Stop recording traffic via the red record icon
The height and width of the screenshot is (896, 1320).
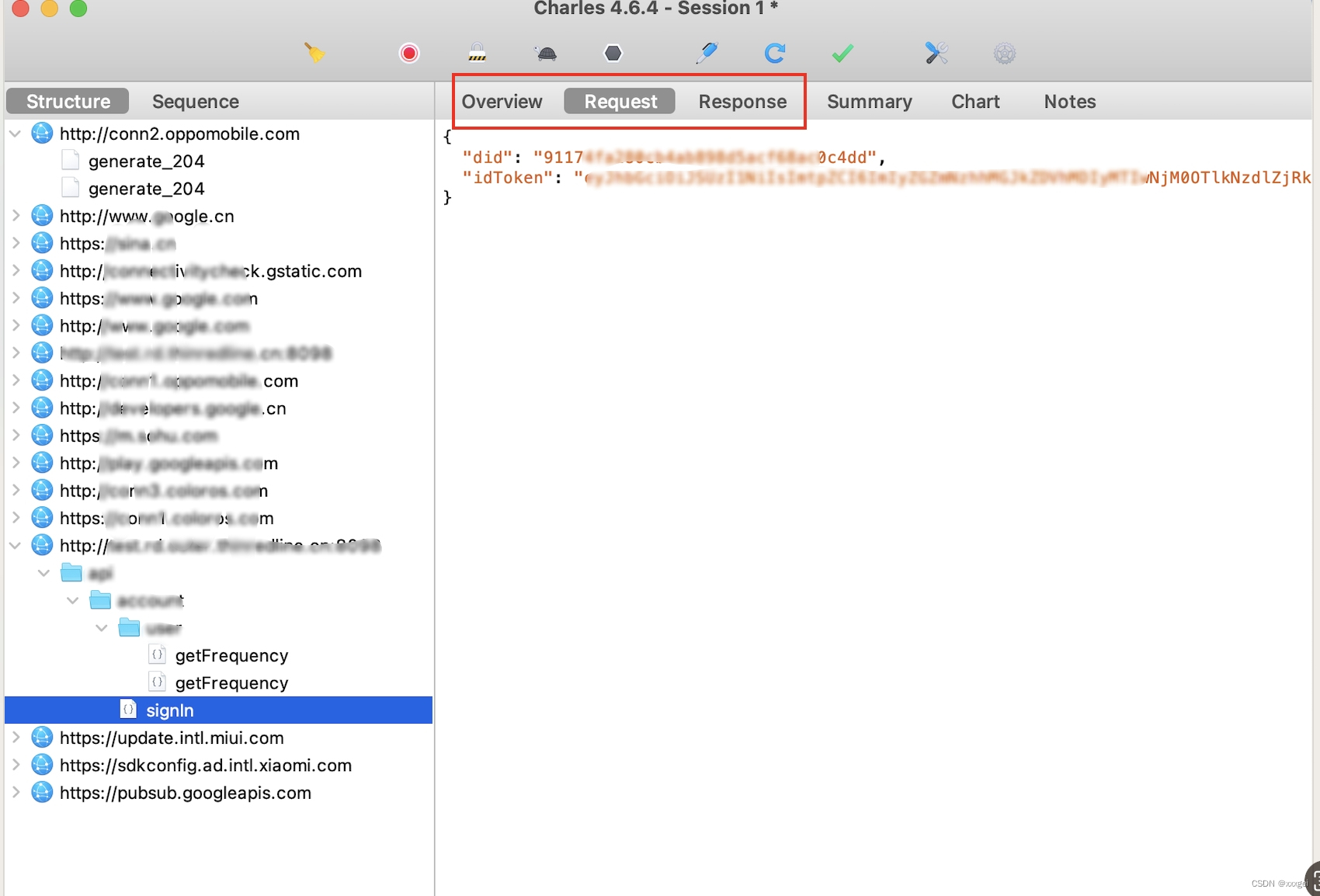[x=409, y=53]
